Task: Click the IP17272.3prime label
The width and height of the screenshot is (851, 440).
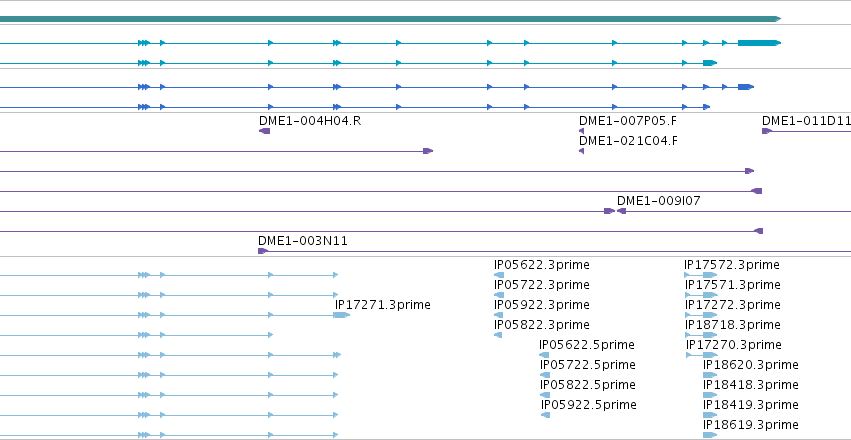Action: [x=733, y=305]
